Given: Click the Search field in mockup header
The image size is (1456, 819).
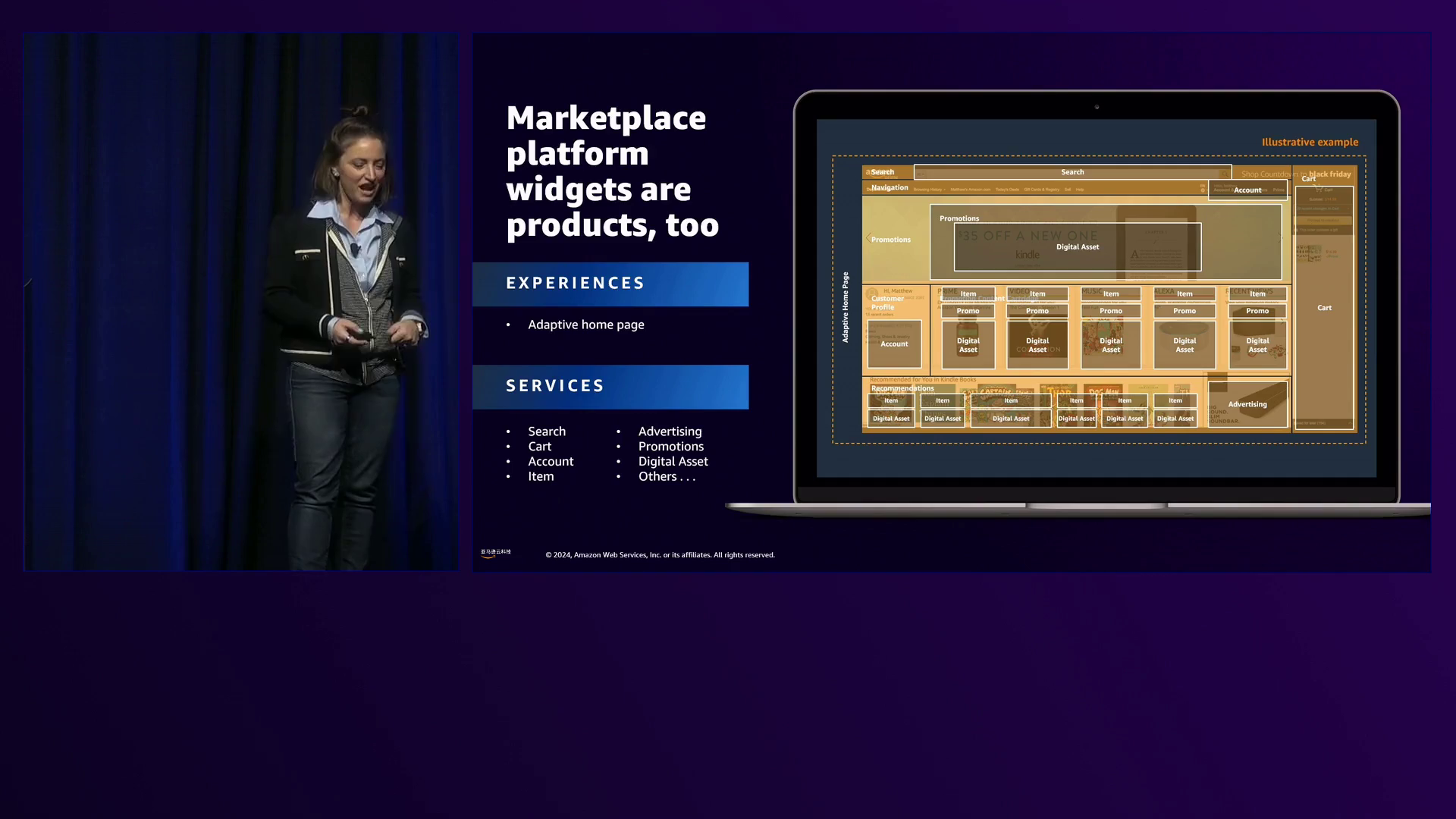Looking at the screenshot, I should (1072, 172).
